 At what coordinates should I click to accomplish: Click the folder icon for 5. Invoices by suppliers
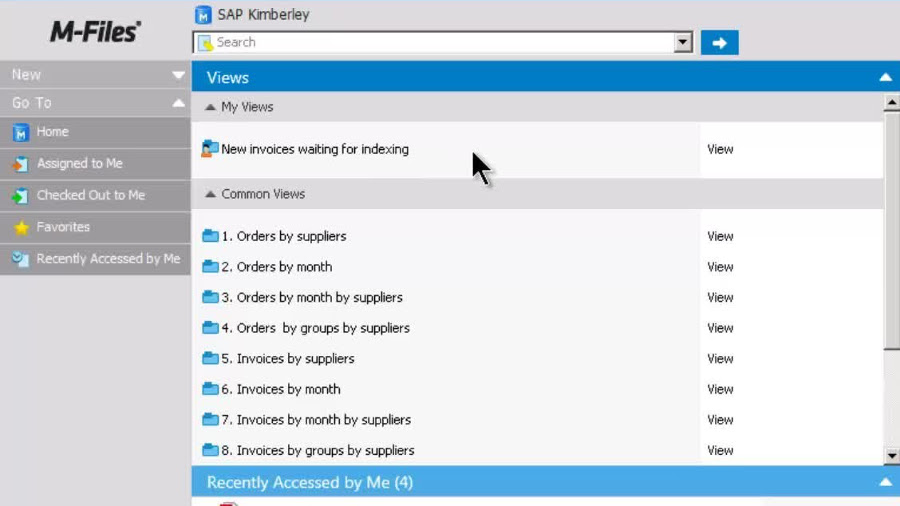210,358
